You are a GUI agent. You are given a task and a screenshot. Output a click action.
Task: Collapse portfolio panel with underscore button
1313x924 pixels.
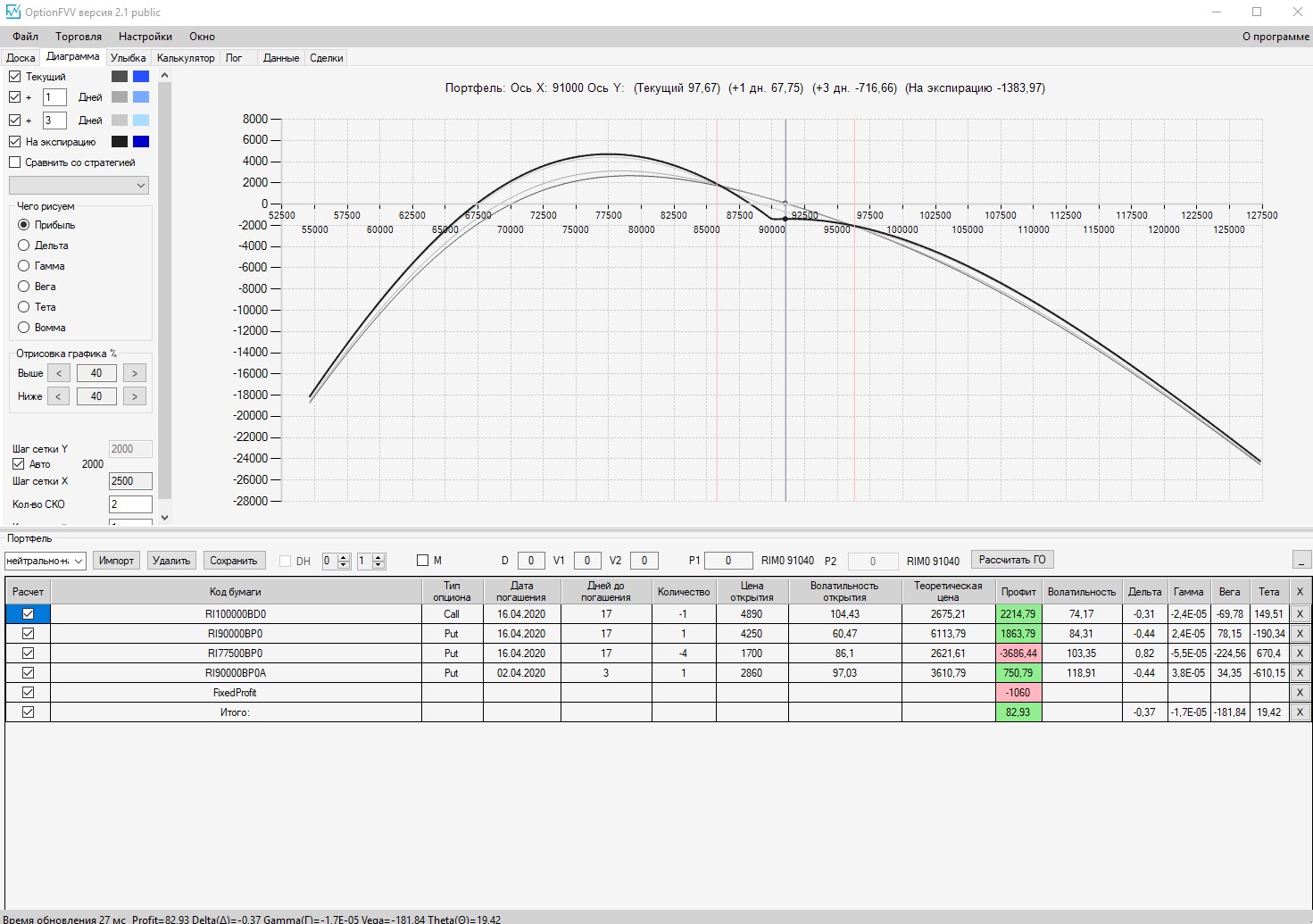(1301, 561)
